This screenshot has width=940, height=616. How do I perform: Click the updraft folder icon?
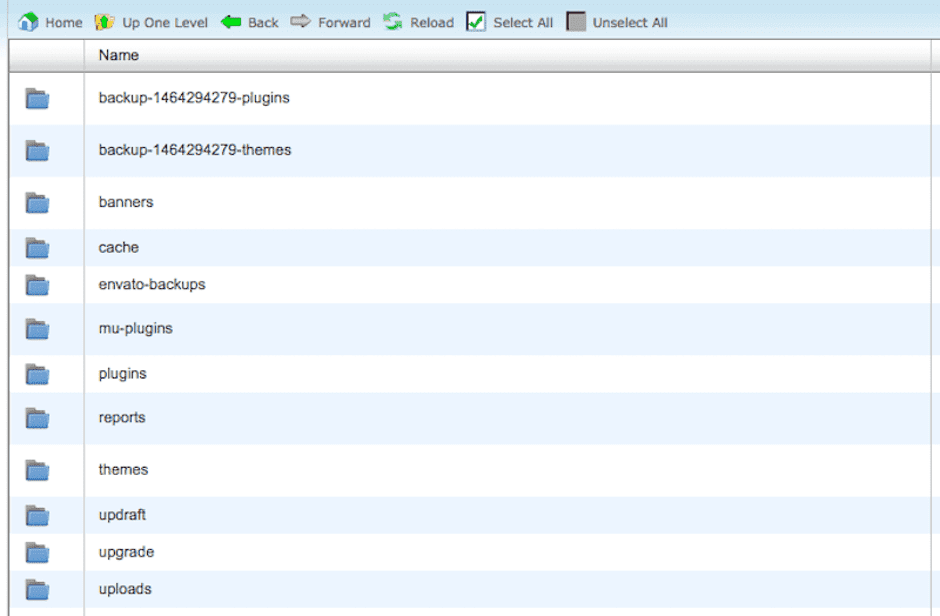pos(37,515)
